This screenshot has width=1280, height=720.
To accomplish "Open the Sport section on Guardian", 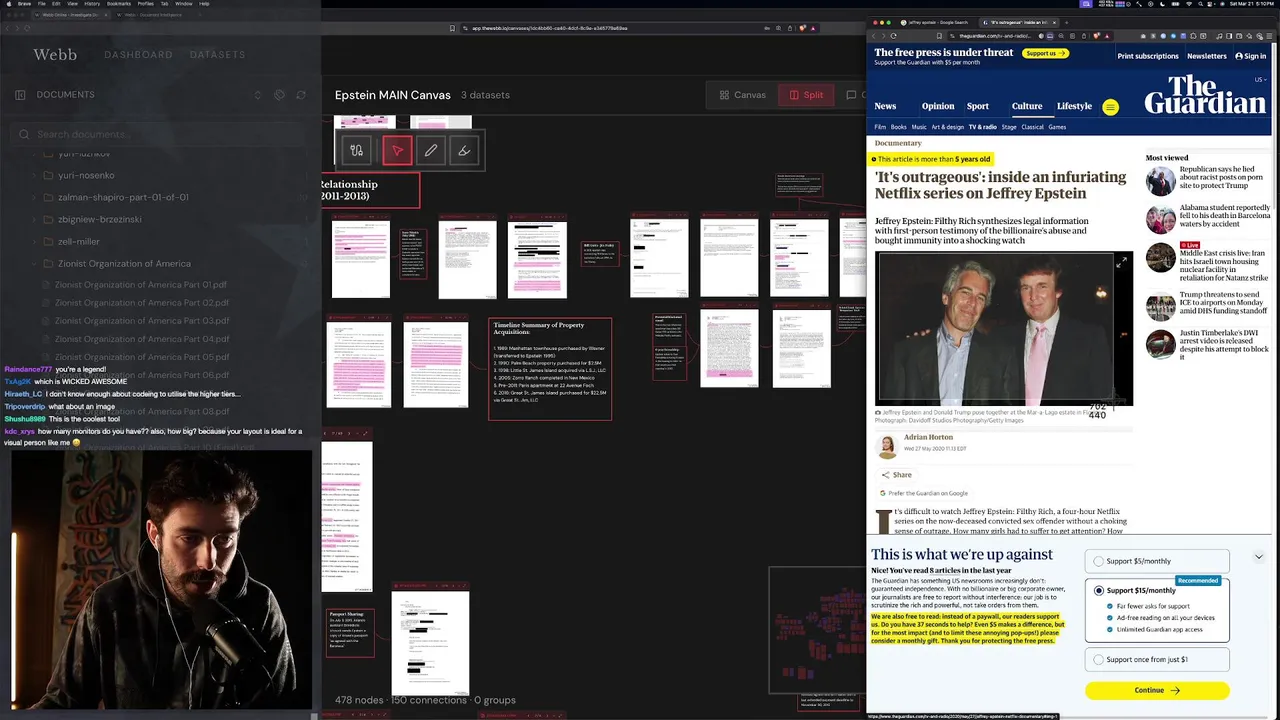I will pos(978,106).
